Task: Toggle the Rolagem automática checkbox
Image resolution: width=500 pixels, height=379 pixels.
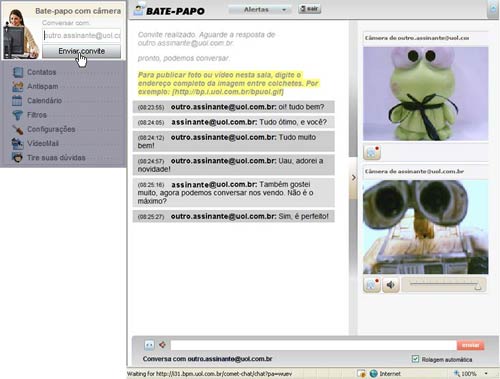Action: [x=415, y=359]
